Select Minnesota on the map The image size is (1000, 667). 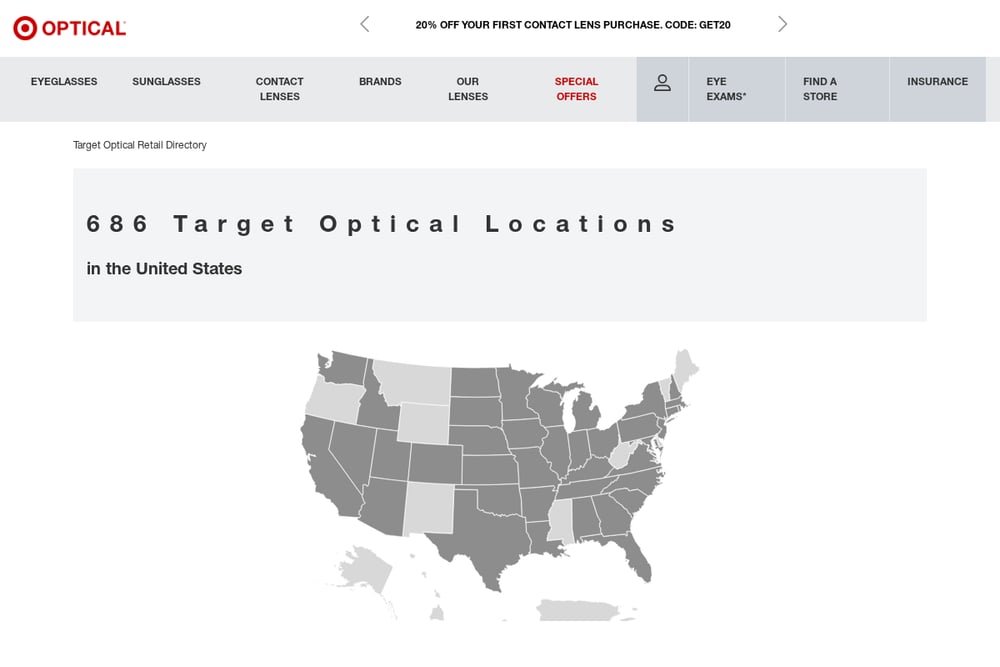[513, 392]
